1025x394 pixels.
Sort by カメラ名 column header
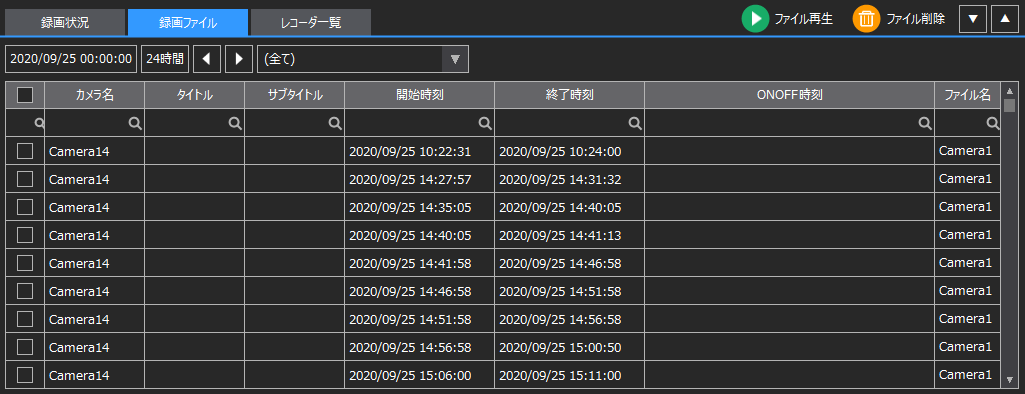[95, 95]
